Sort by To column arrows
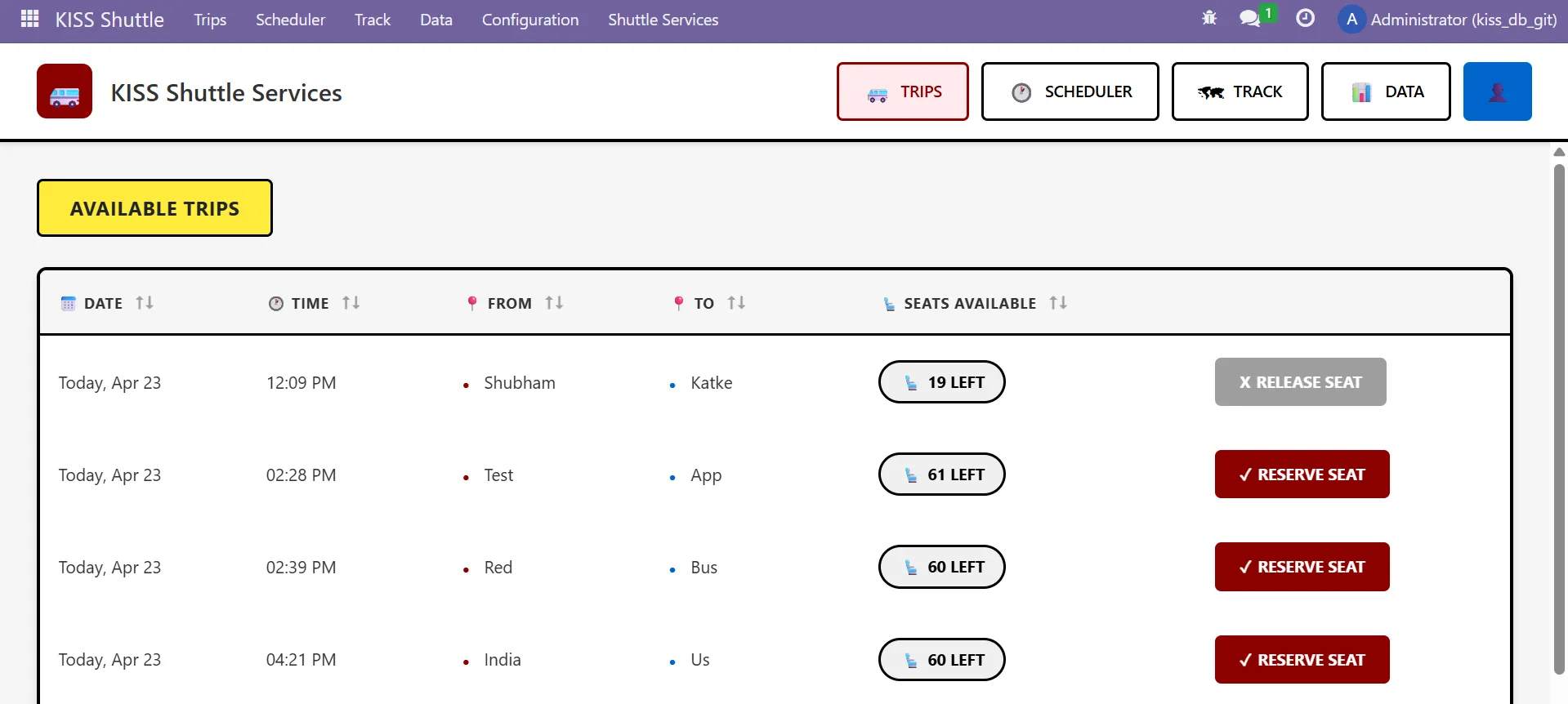Image resolution: width=1568 pixels, height=704 pixels. coord(736,303)
